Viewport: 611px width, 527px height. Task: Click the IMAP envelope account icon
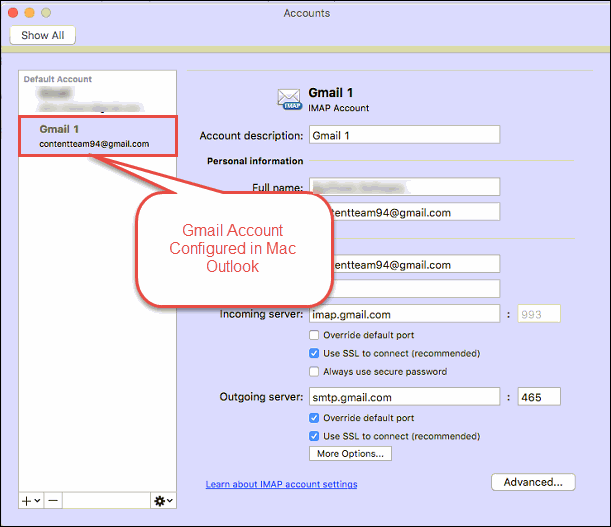(x=289, y=99)
